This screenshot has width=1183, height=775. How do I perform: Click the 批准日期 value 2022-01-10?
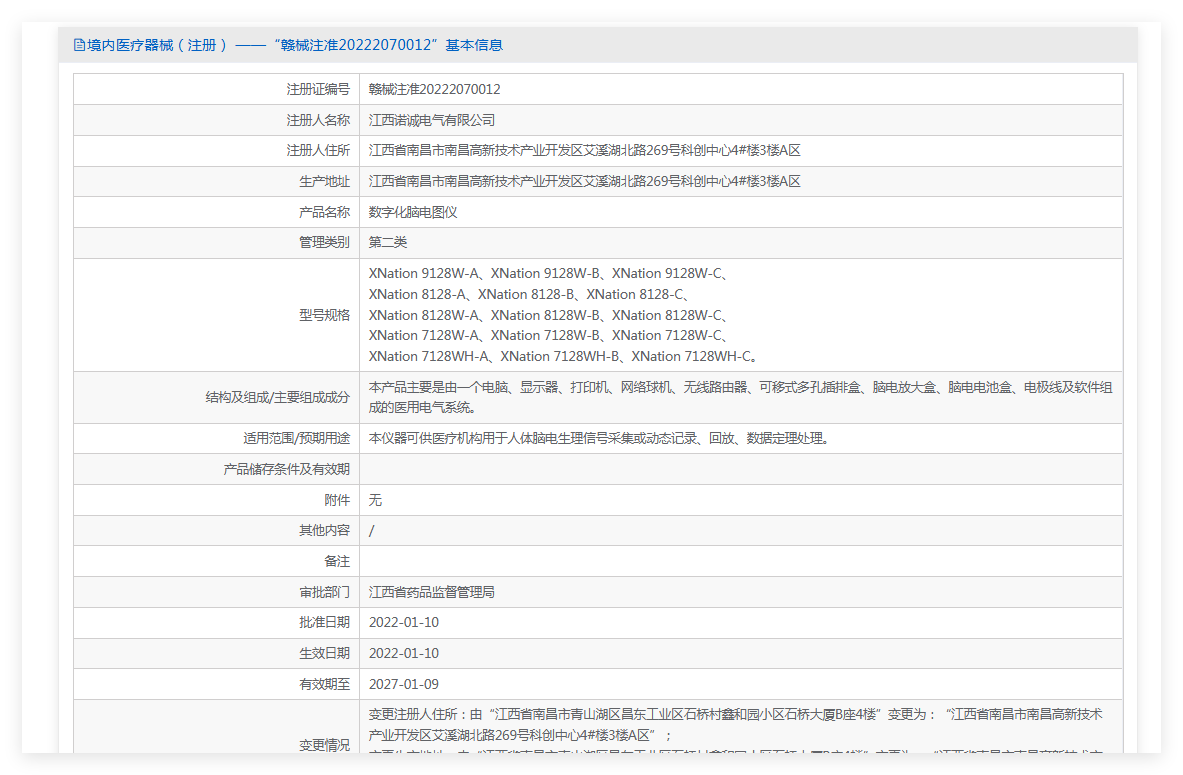pyautogui.click(x=404, y=623)
